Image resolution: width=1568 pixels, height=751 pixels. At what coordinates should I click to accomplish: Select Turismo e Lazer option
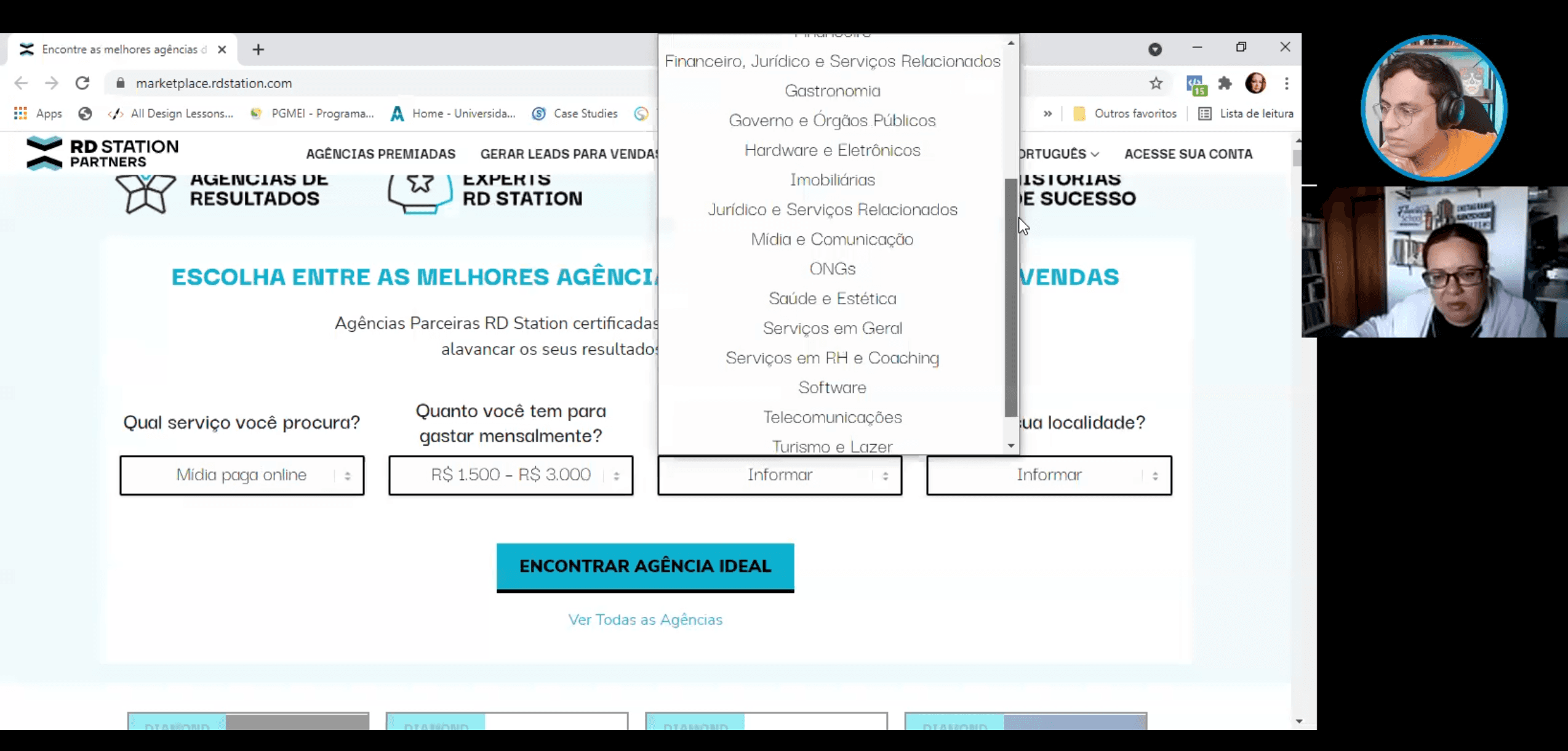832,446
